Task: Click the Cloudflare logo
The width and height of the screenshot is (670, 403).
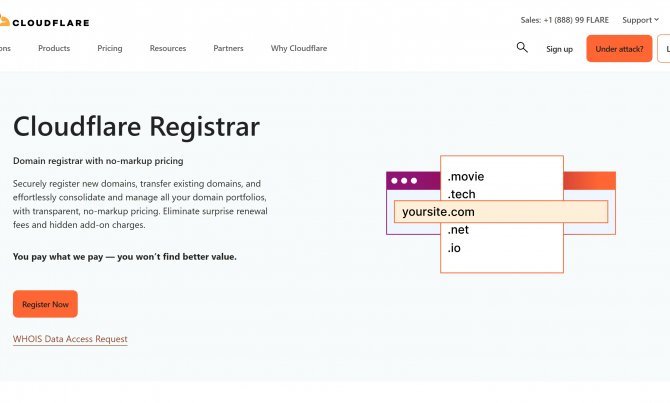Action: 44,21
